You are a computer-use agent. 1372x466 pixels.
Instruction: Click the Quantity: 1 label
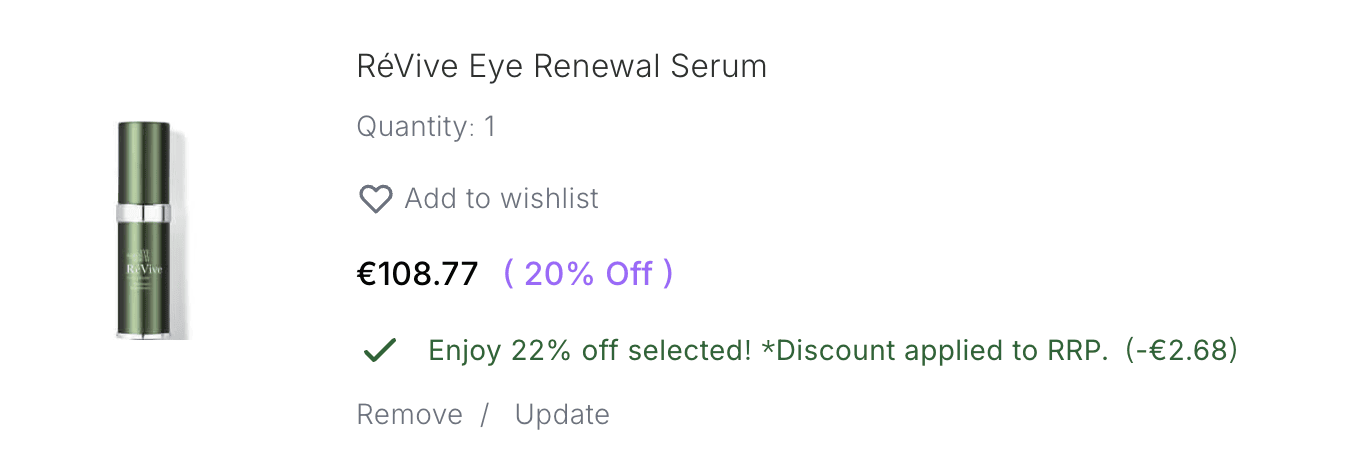click(426, 128)
